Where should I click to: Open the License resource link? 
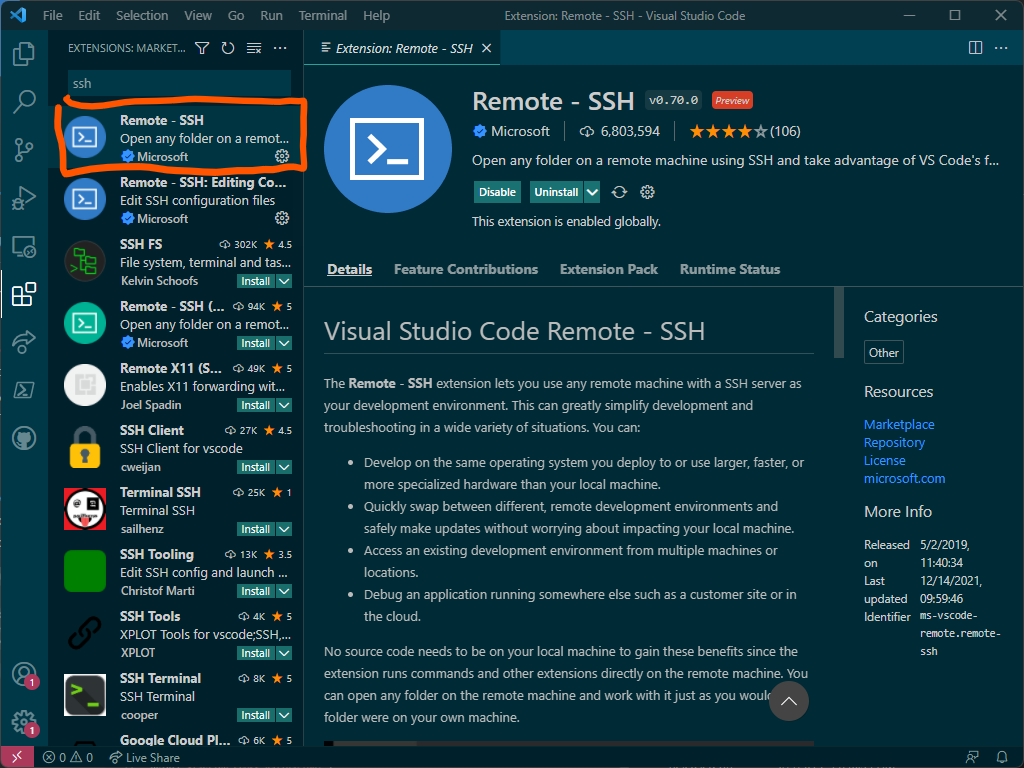pyautogui.click(x=884, y=460)
